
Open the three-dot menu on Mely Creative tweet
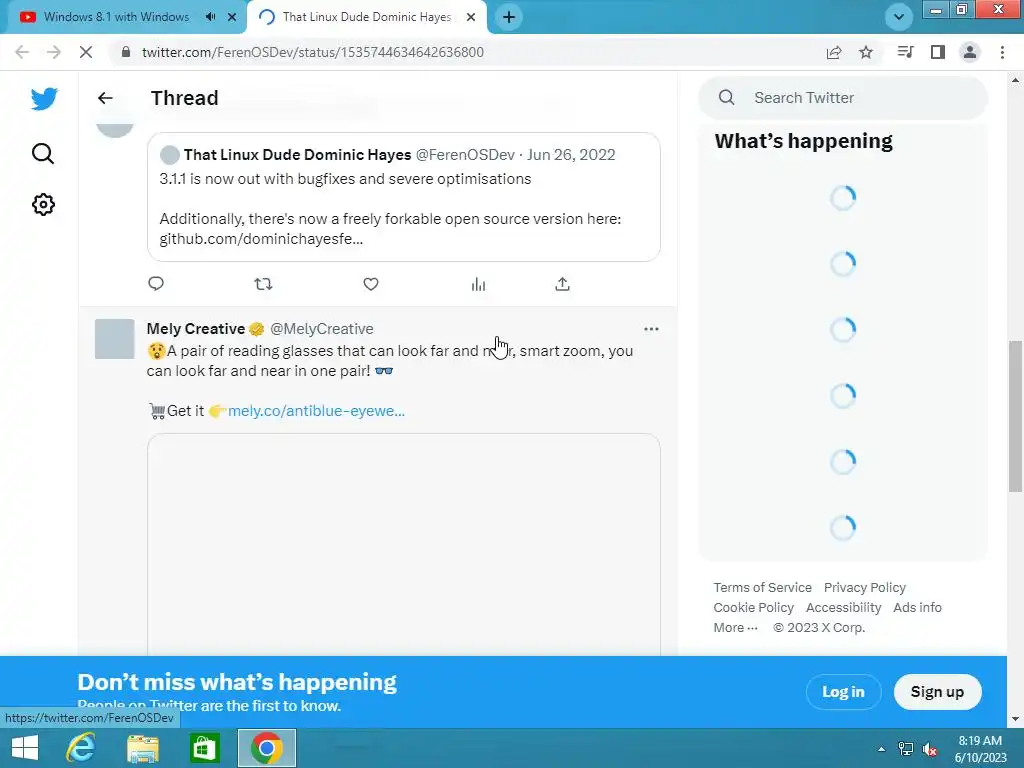click(651, 328)
